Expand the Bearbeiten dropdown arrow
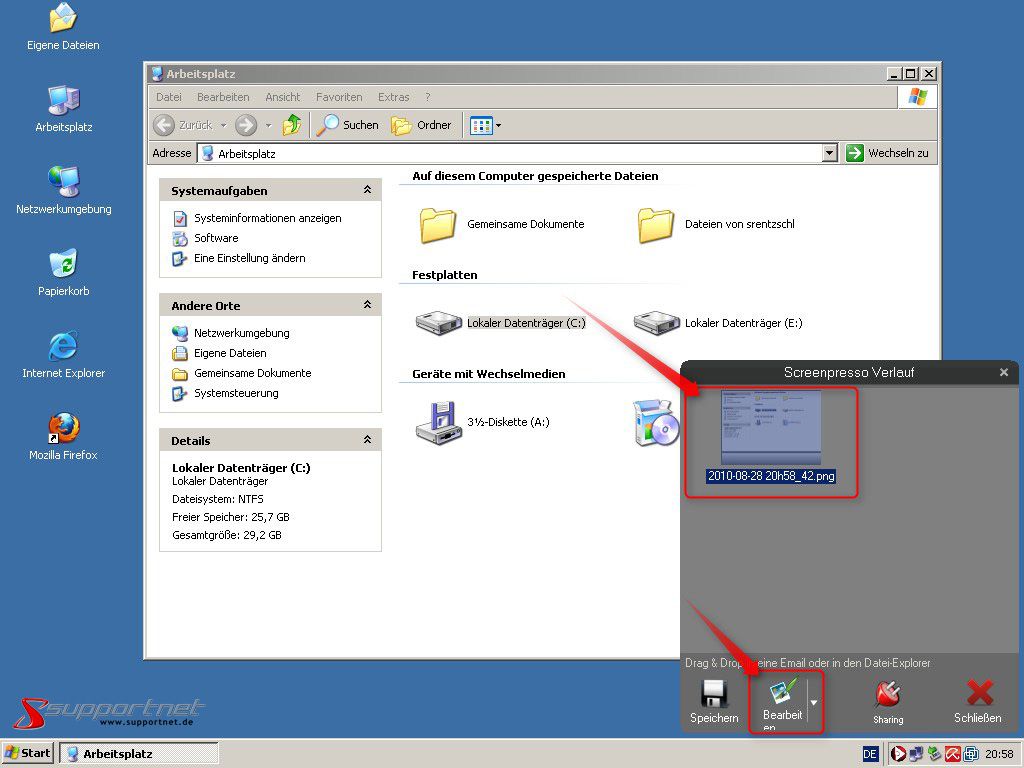Screen dimensions: 1024x768 [813, 702]
